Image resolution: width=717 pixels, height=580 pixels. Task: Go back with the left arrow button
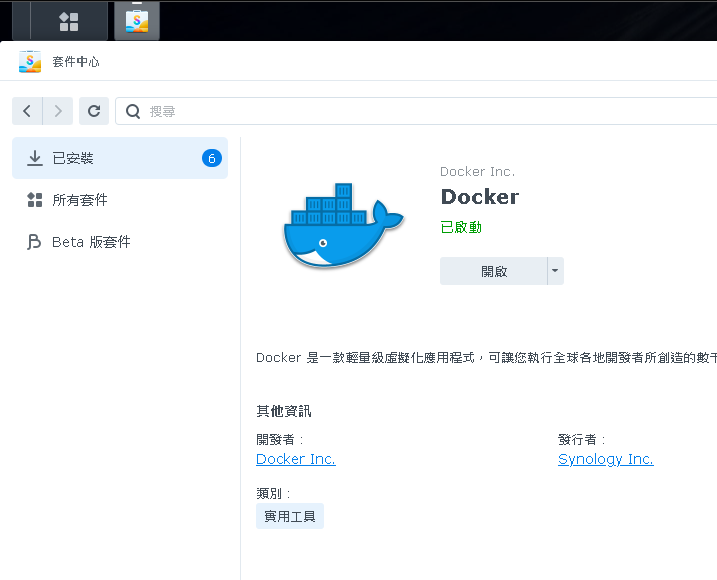(x=27, y=111)
